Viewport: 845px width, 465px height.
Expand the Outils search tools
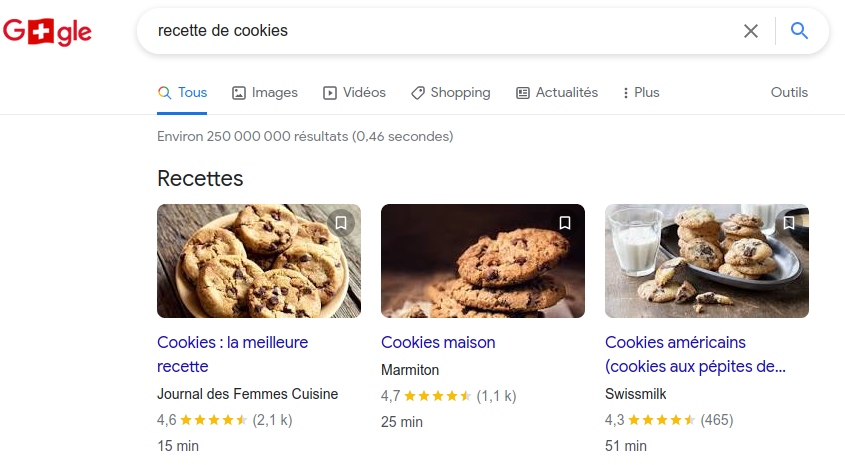(x=789, y=93)
